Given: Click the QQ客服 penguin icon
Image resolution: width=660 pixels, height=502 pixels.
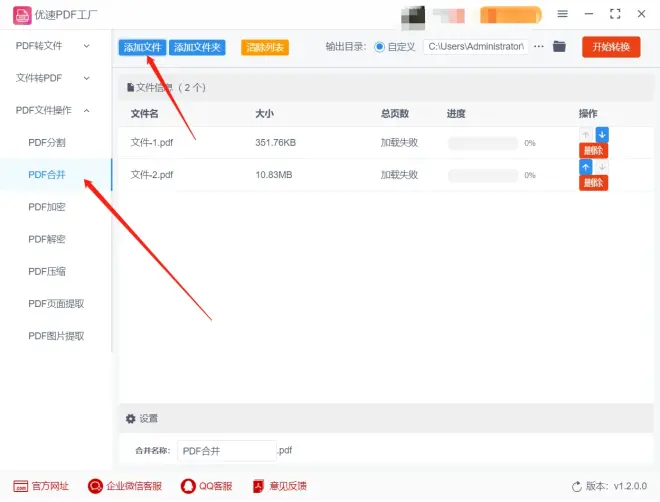Looking at the screenshot, I should point(188,486).
